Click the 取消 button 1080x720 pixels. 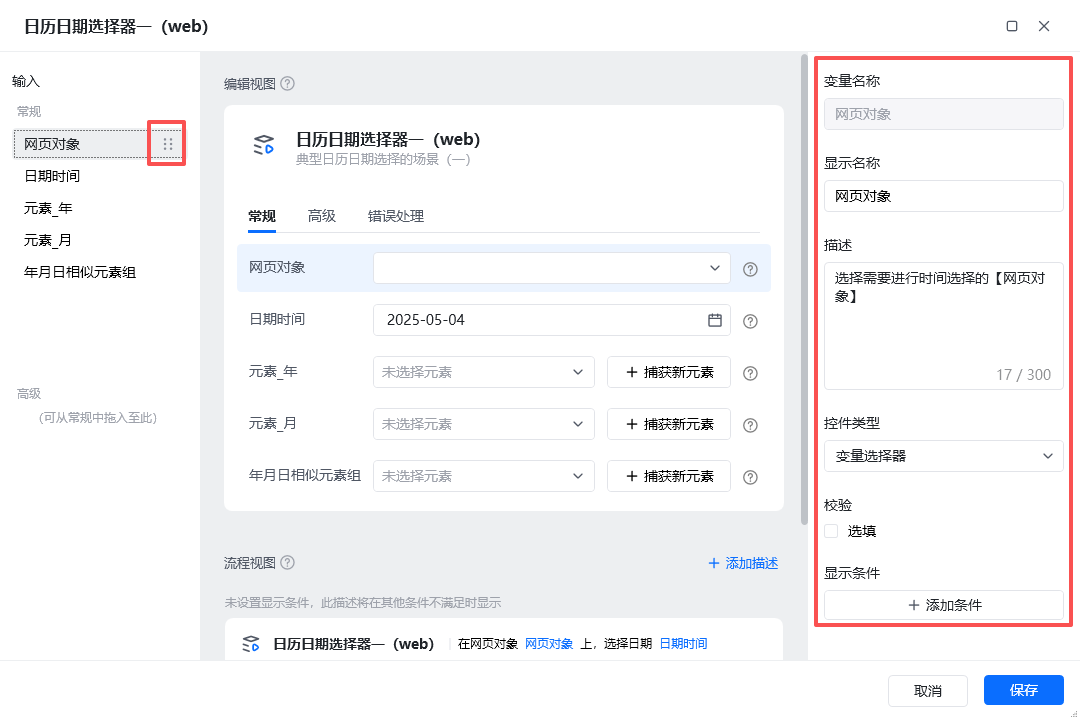[928, 690]
